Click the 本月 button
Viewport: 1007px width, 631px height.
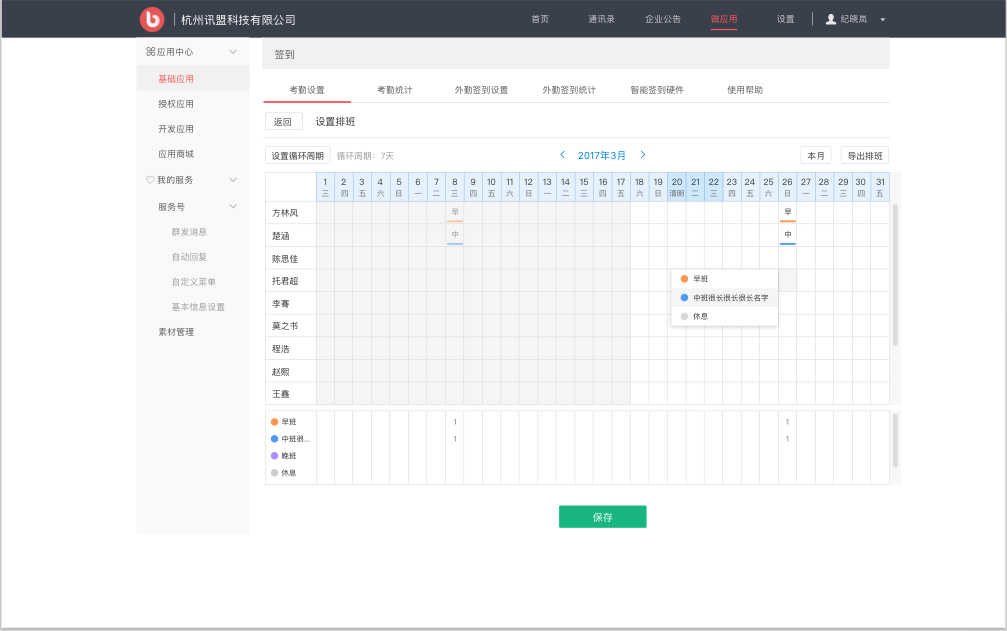click(816, 155)
